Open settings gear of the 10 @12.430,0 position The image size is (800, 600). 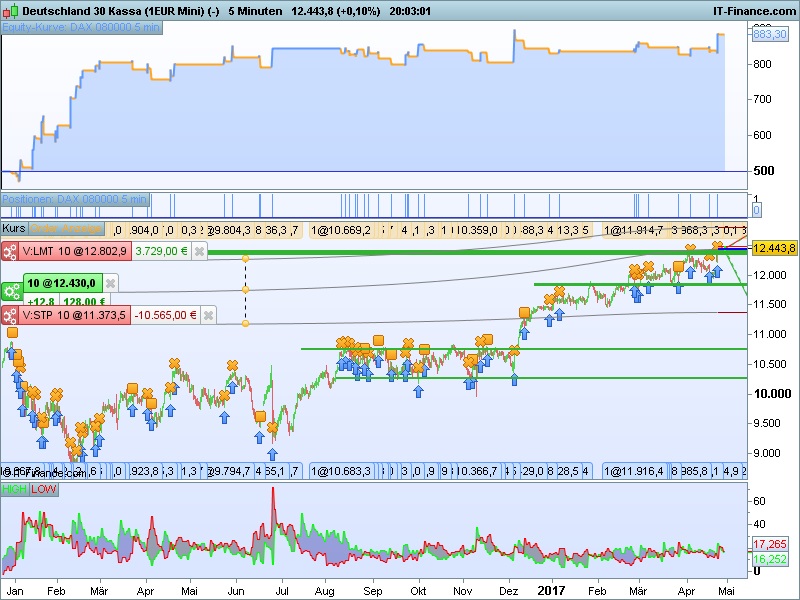[11, 291]
